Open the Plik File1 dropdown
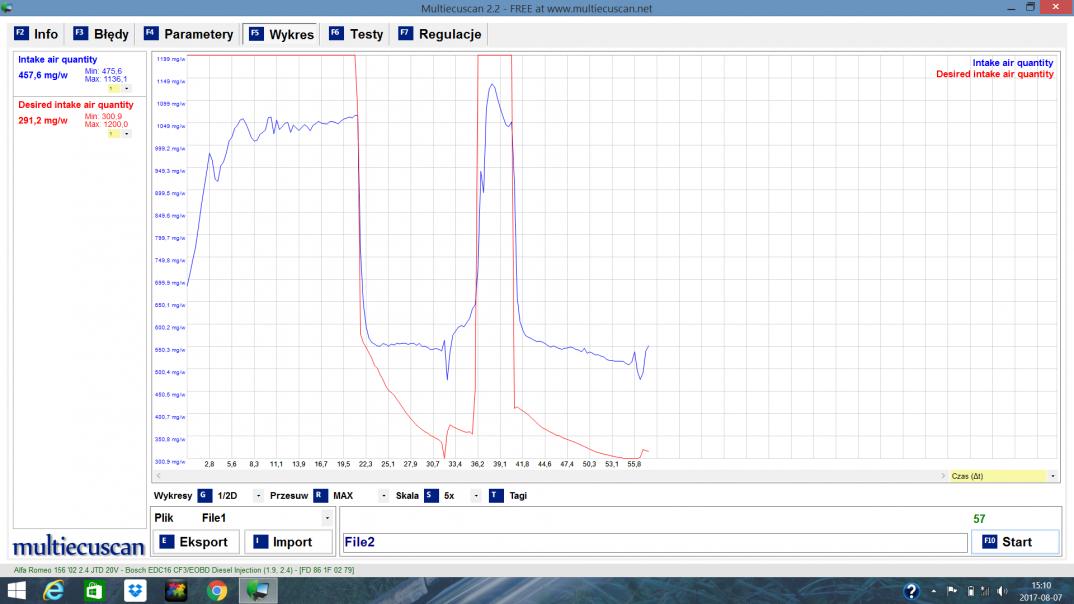This screenshot has width=1074, height=604. 327,518
